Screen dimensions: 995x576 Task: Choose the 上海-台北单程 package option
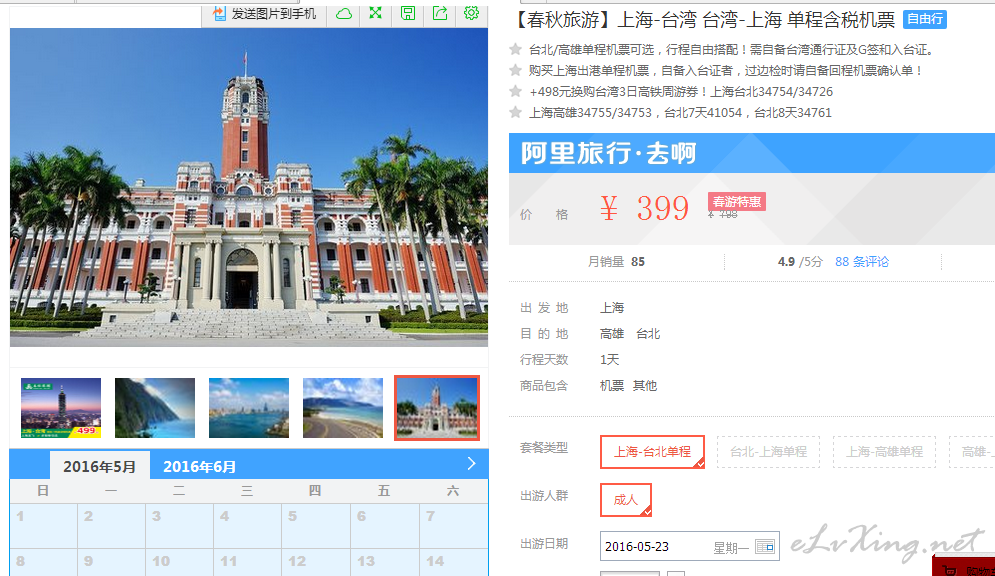[652, 452]
